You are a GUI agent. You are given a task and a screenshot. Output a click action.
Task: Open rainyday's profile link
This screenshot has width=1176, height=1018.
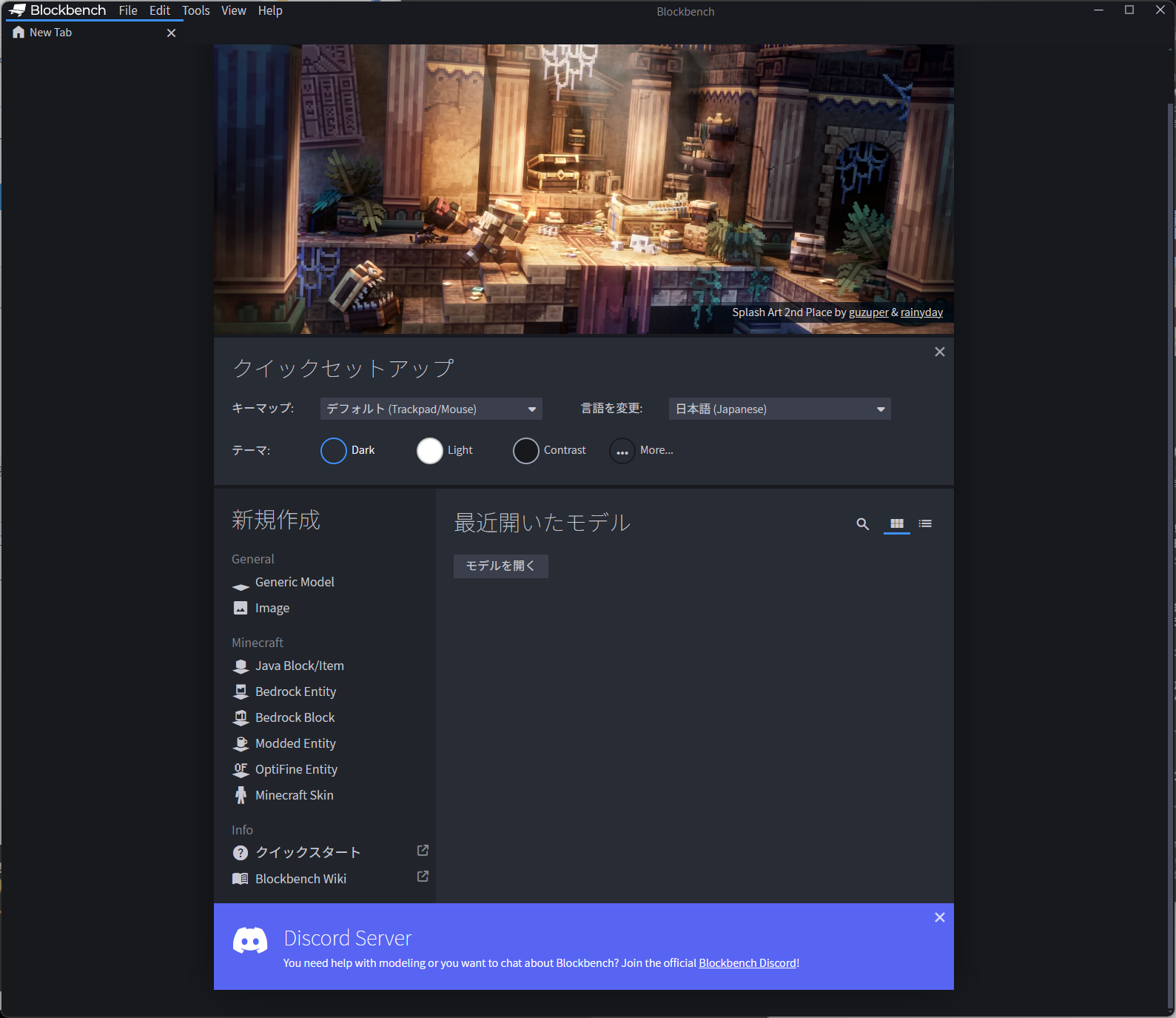point(921,312)
